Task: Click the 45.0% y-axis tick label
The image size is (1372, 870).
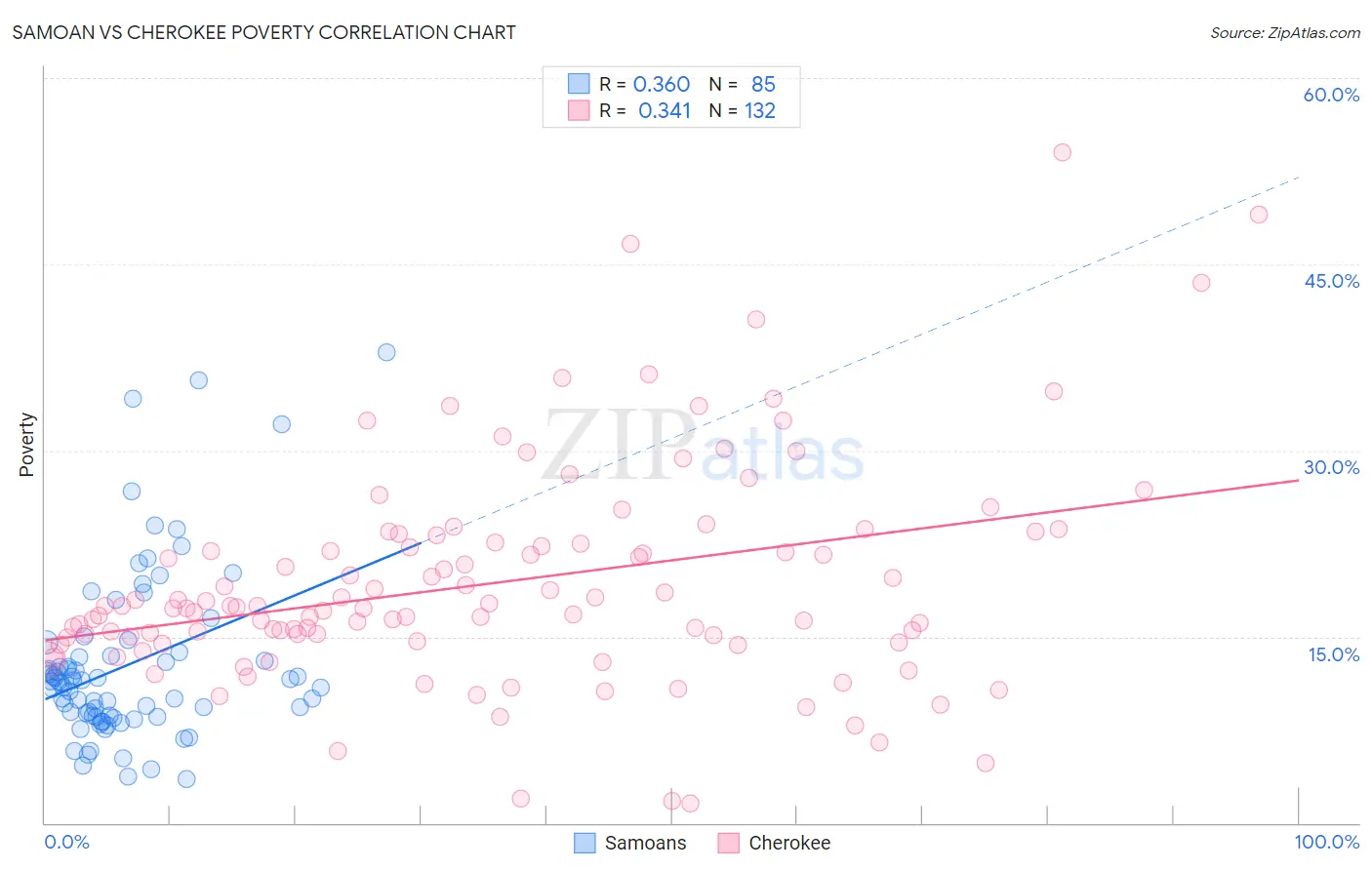Action: pyautogui.click(x=1331, y=281)
